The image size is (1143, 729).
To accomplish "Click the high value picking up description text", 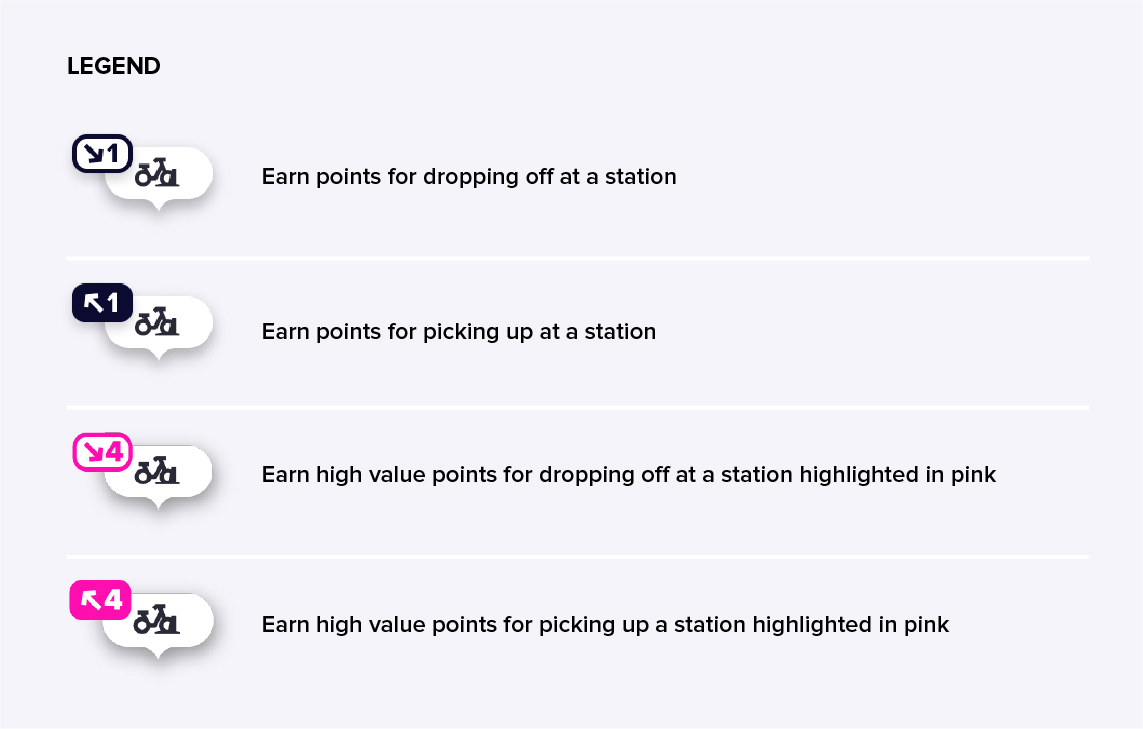I will (x=605, y=625).
